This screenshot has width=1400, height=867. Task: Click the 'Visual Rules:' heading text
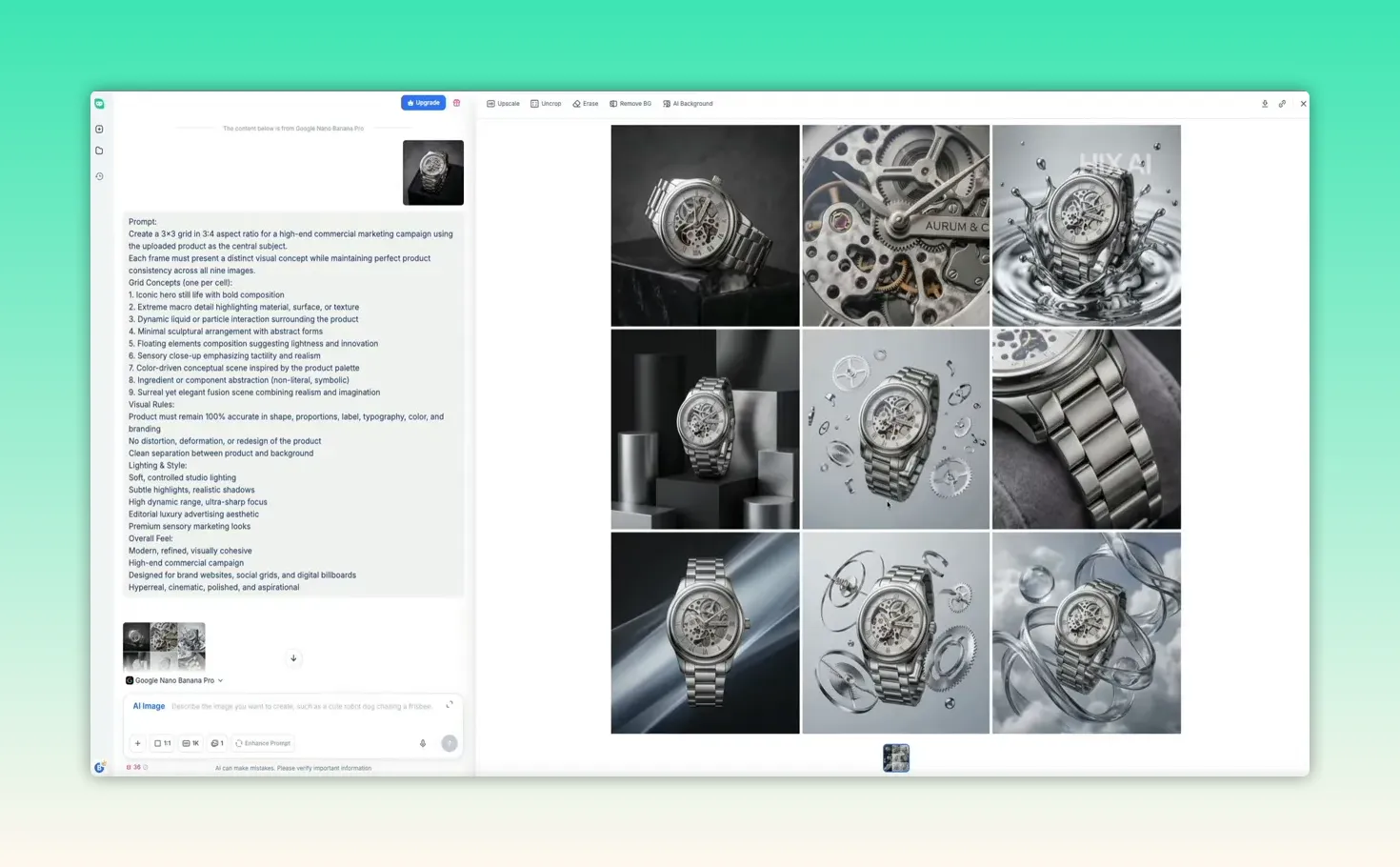(151, 405)
